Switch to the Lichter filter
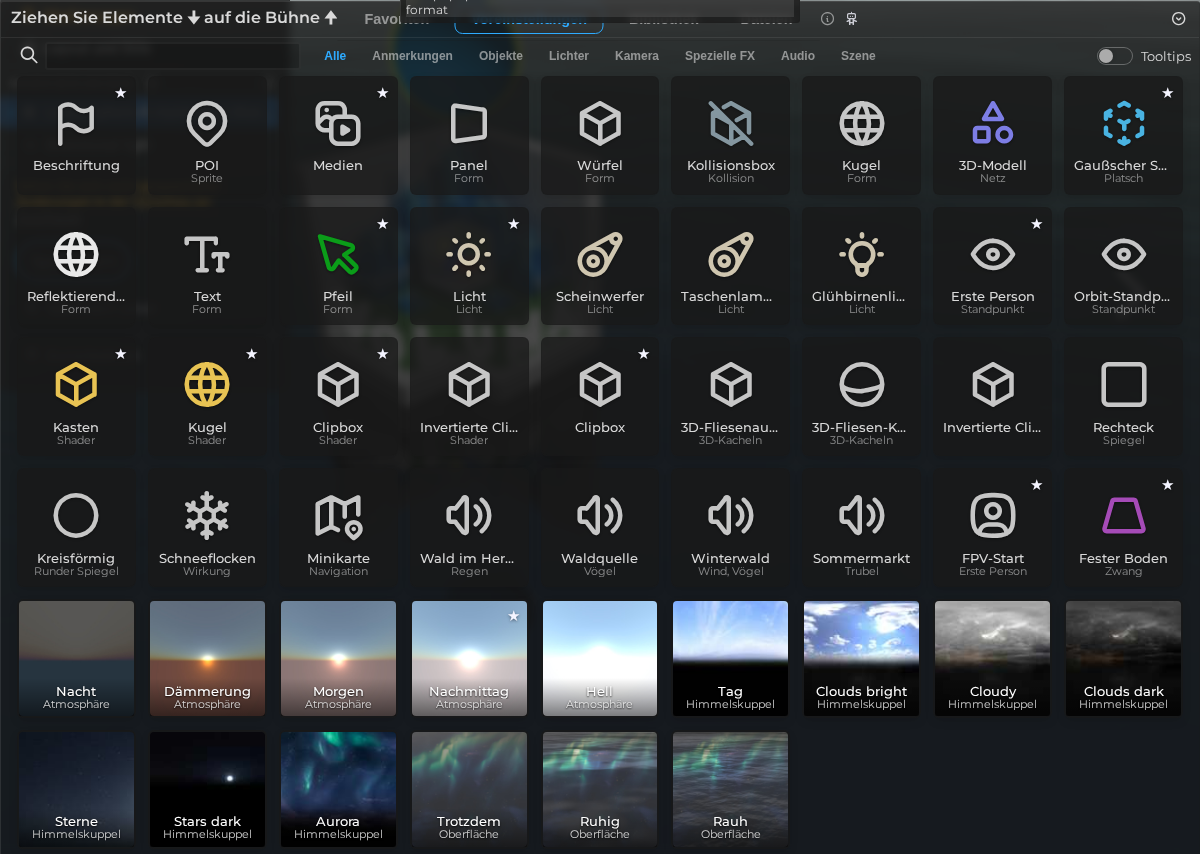 569,56
